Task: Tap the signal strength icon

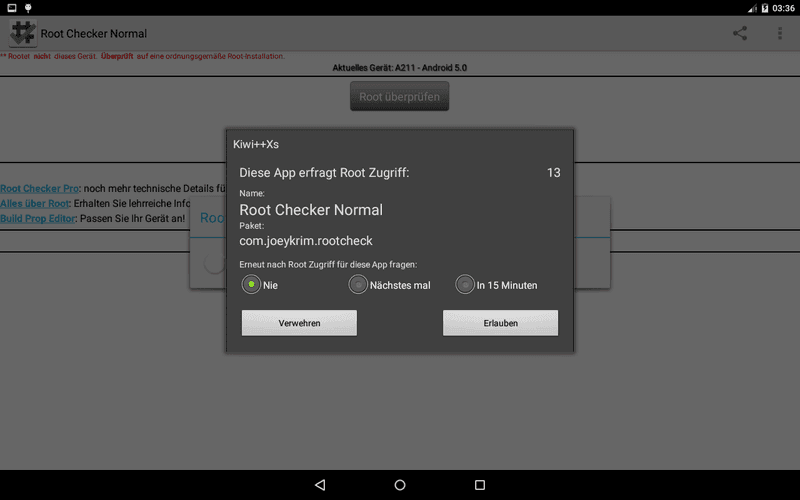Action: pyautogui.click(x=753, y=8)
